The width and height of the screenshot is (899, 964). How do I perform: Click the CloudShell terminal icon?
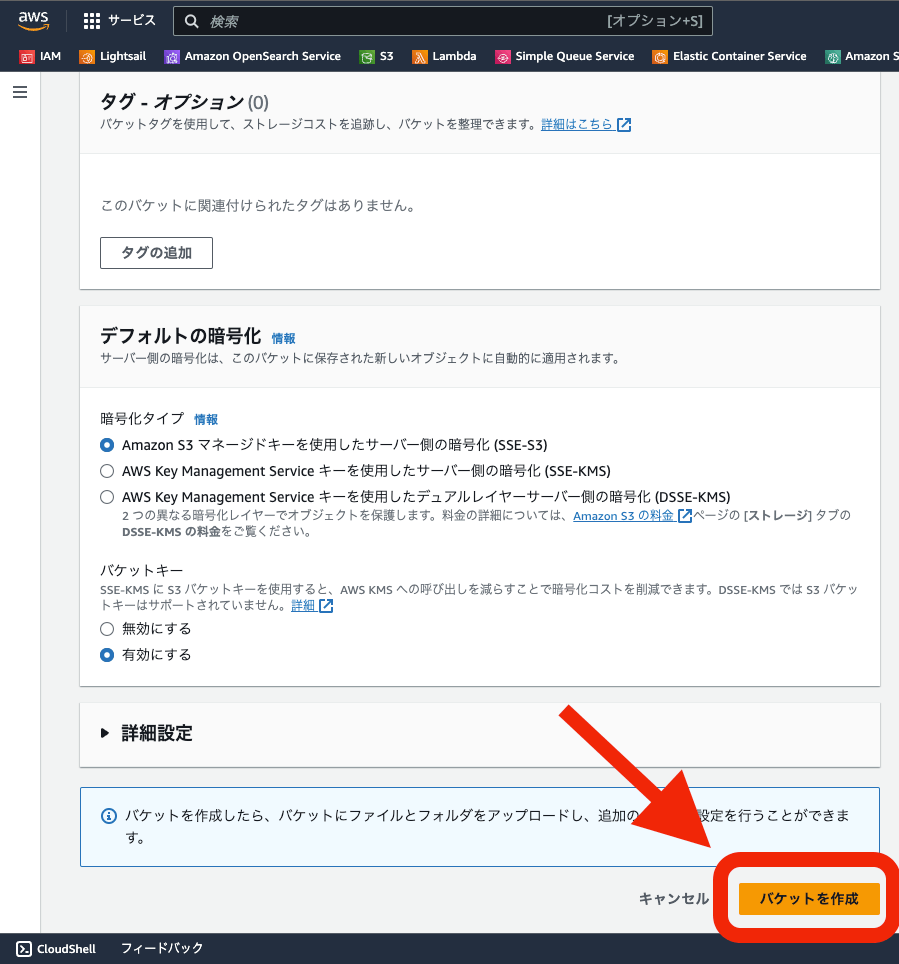coord(23,949)
